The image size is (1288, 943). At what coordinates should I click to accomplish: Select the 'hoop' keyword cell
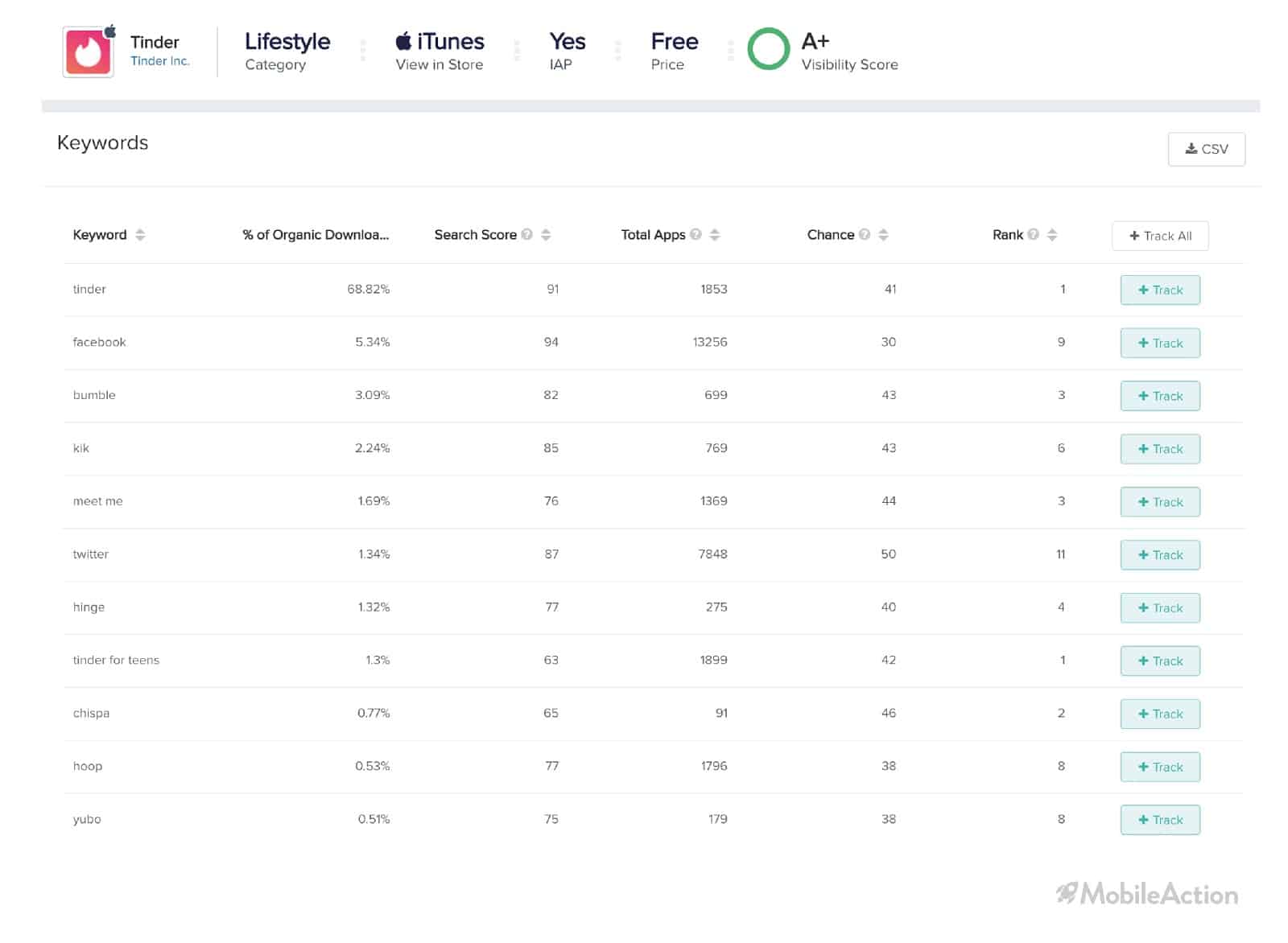coord(87,766)
